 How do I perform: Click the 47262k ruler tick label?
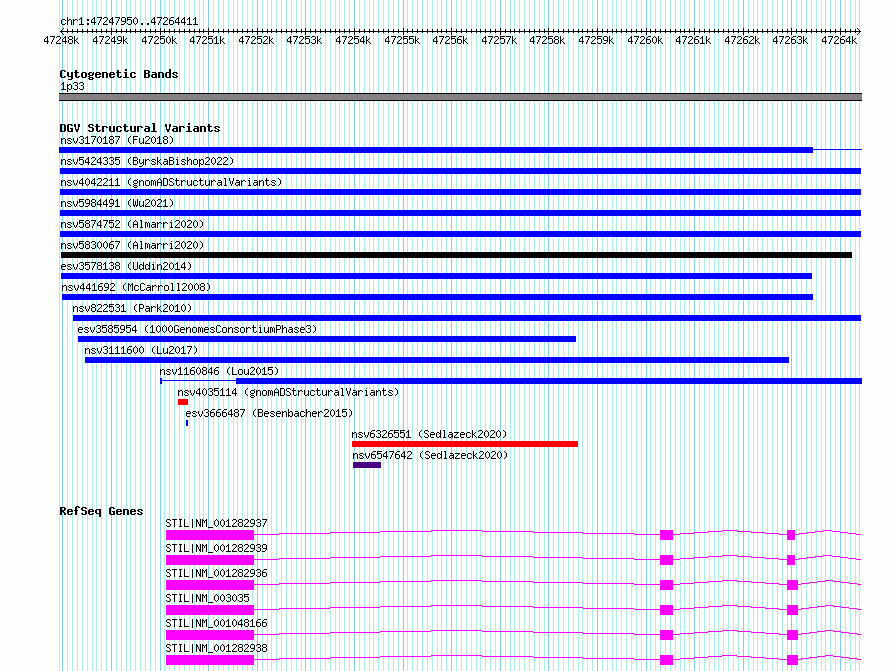(742, 40)
